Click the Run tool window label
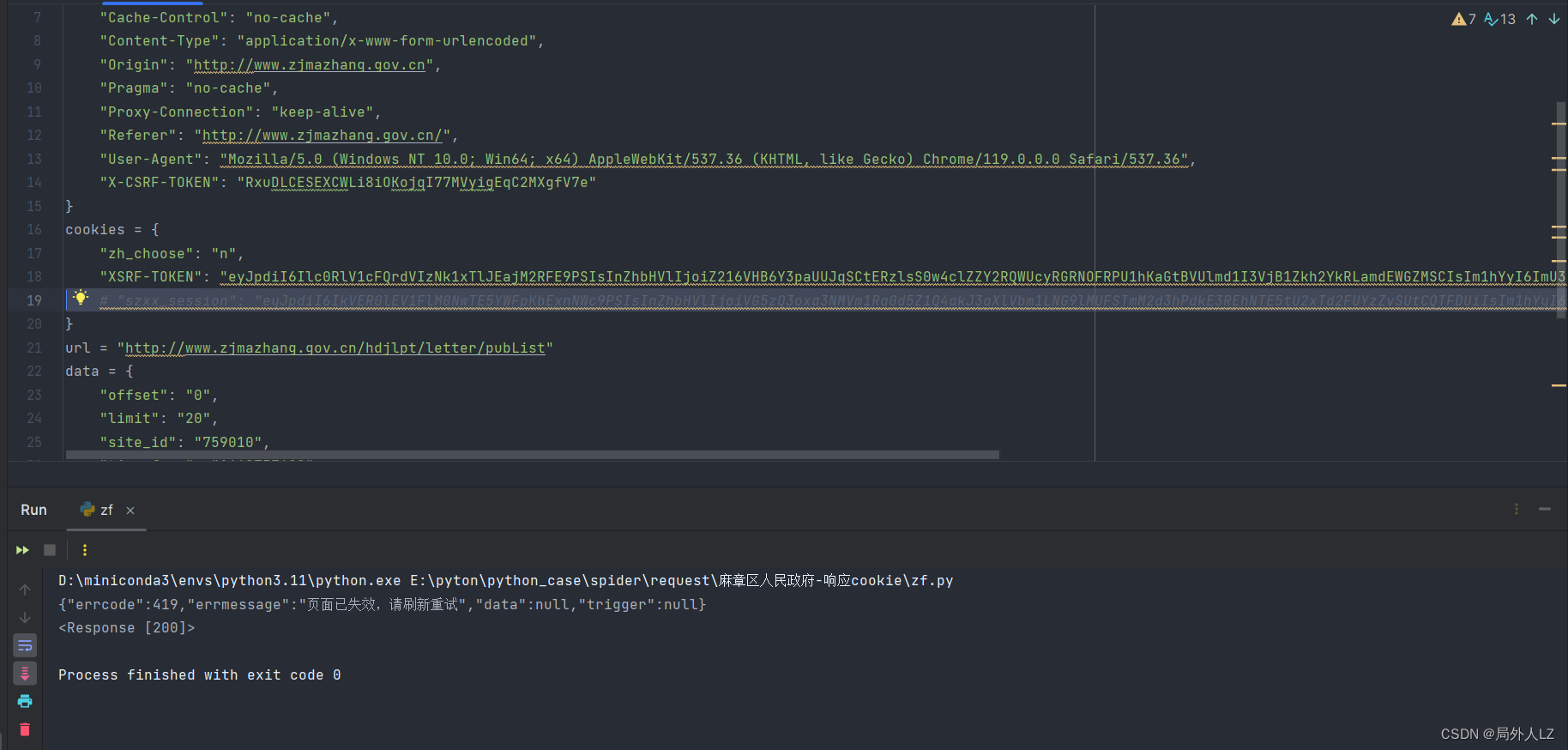The image size is (1568, 750). click(x=33, y=510)
